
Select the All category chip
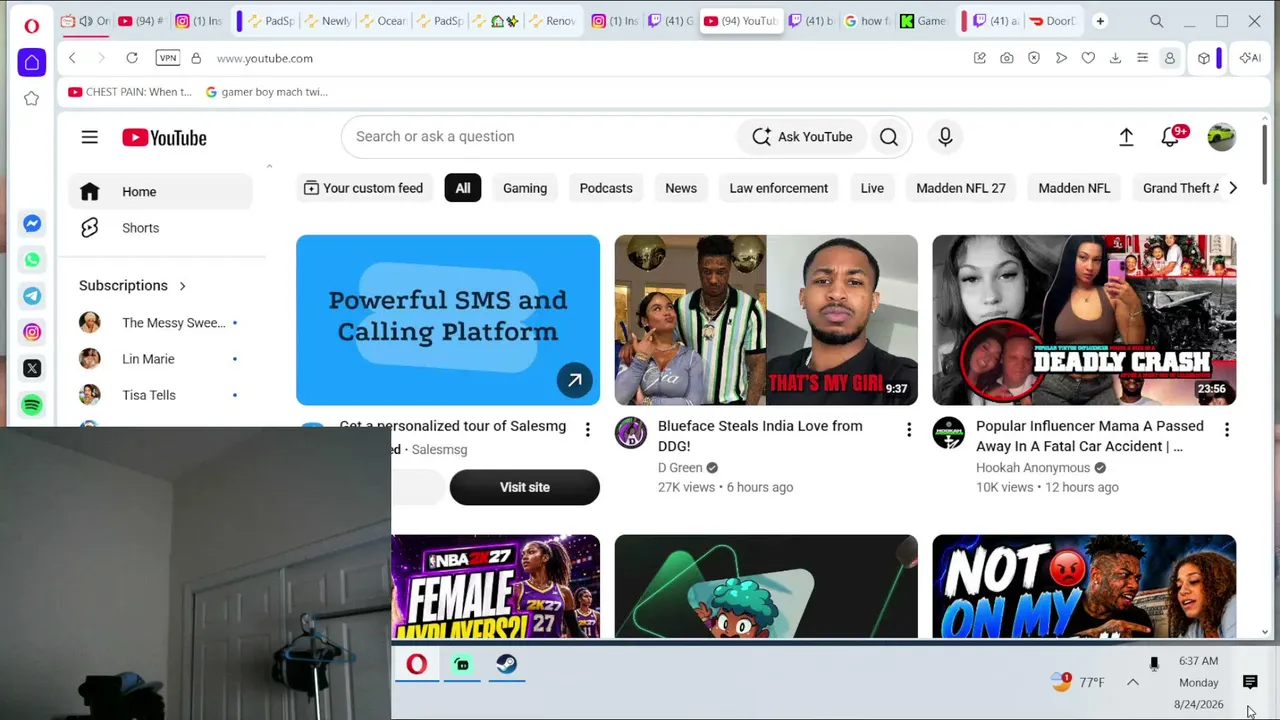463,188
